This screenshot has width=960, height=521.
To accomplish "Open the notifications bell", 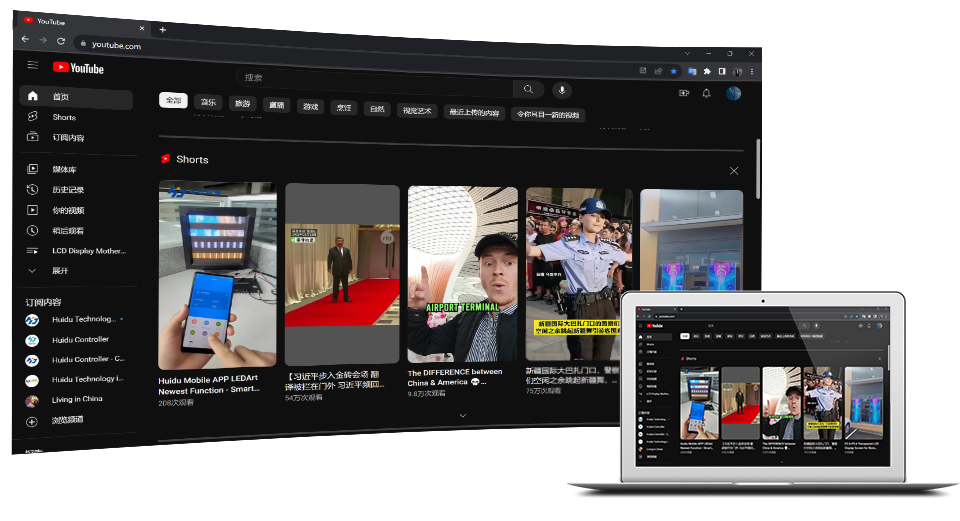I will 706,93.
